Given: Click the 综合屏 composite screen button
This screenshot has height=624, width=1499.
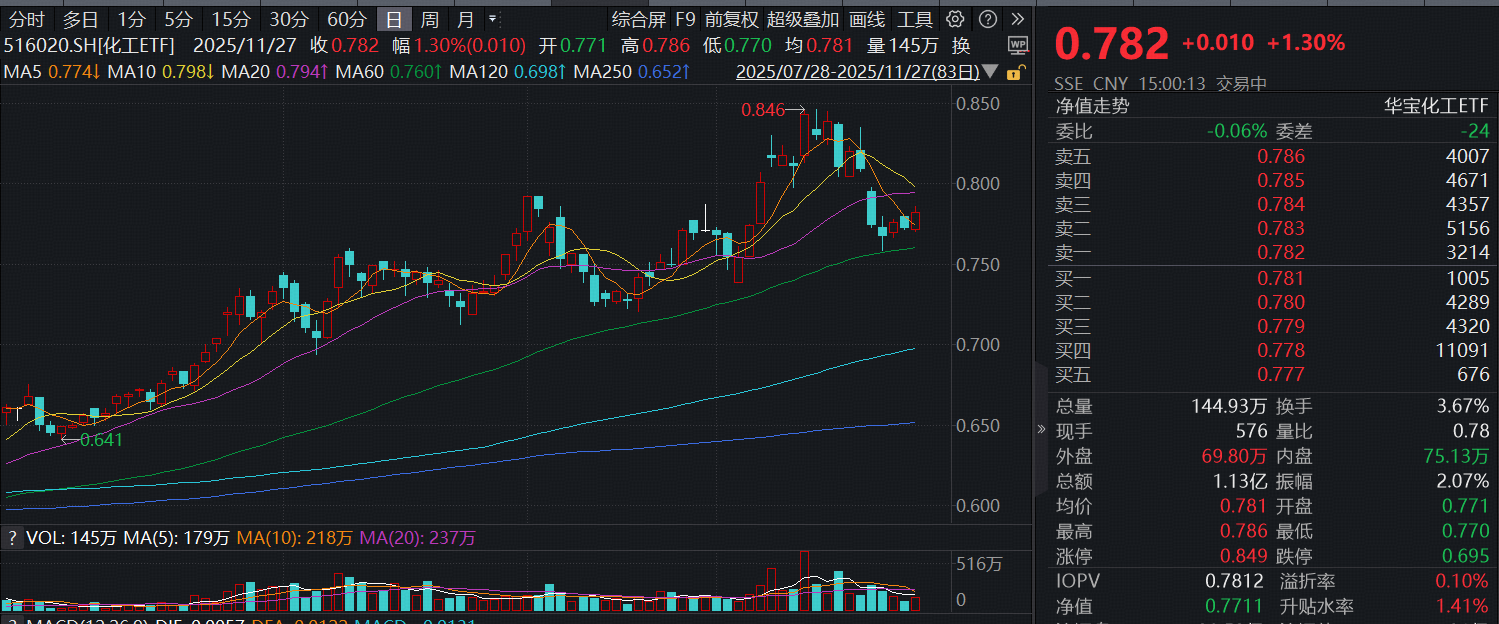Looking at the screenshot, I should click(x=639, y=19).
